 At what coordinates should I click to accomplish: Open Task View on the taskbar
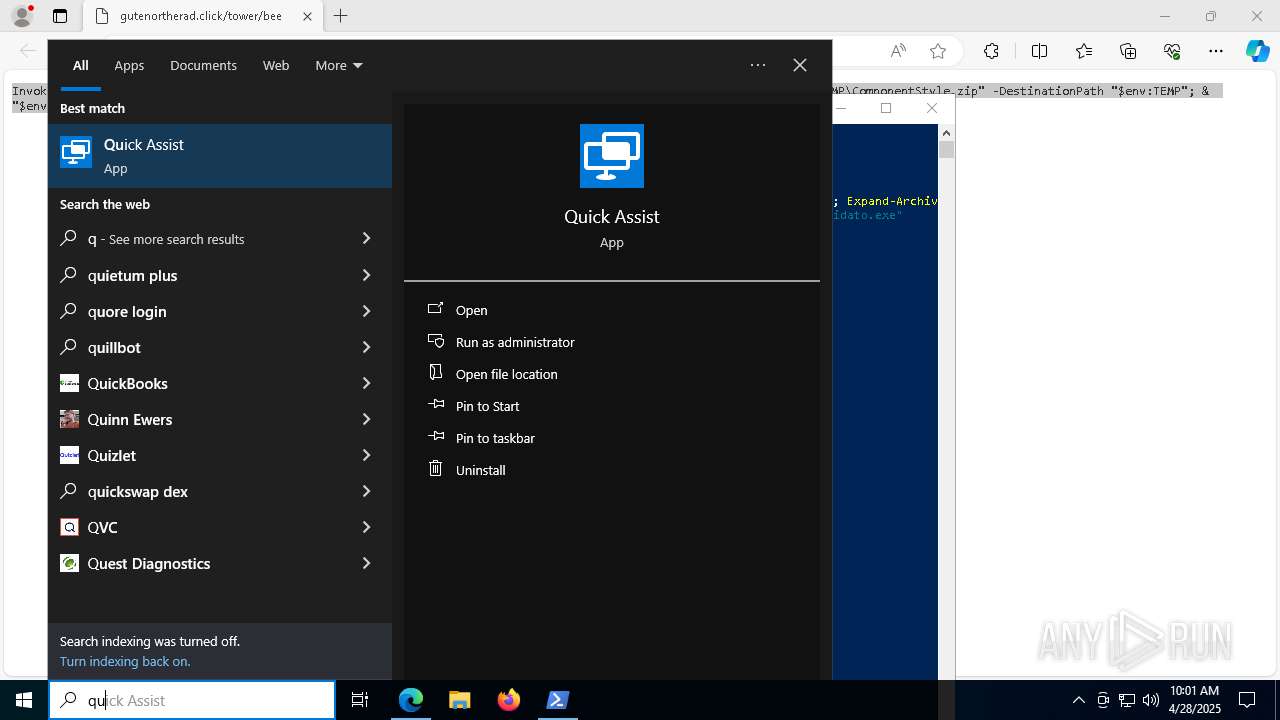click(360, 700)
